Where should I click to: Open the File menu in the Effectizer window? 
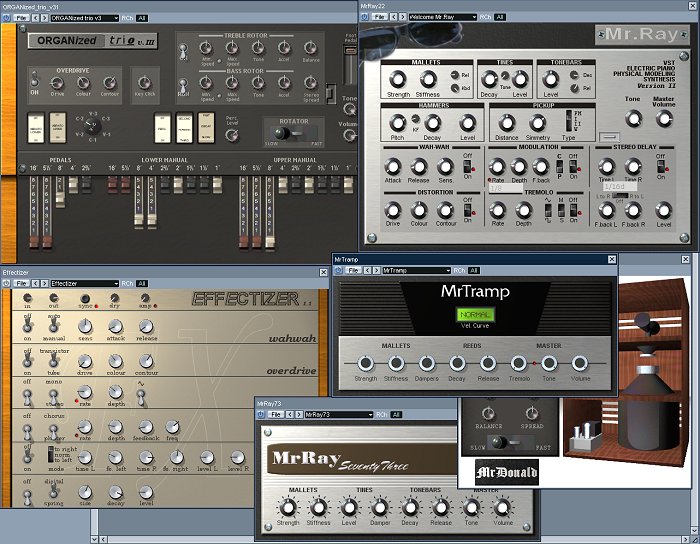(x=22, y=283)
